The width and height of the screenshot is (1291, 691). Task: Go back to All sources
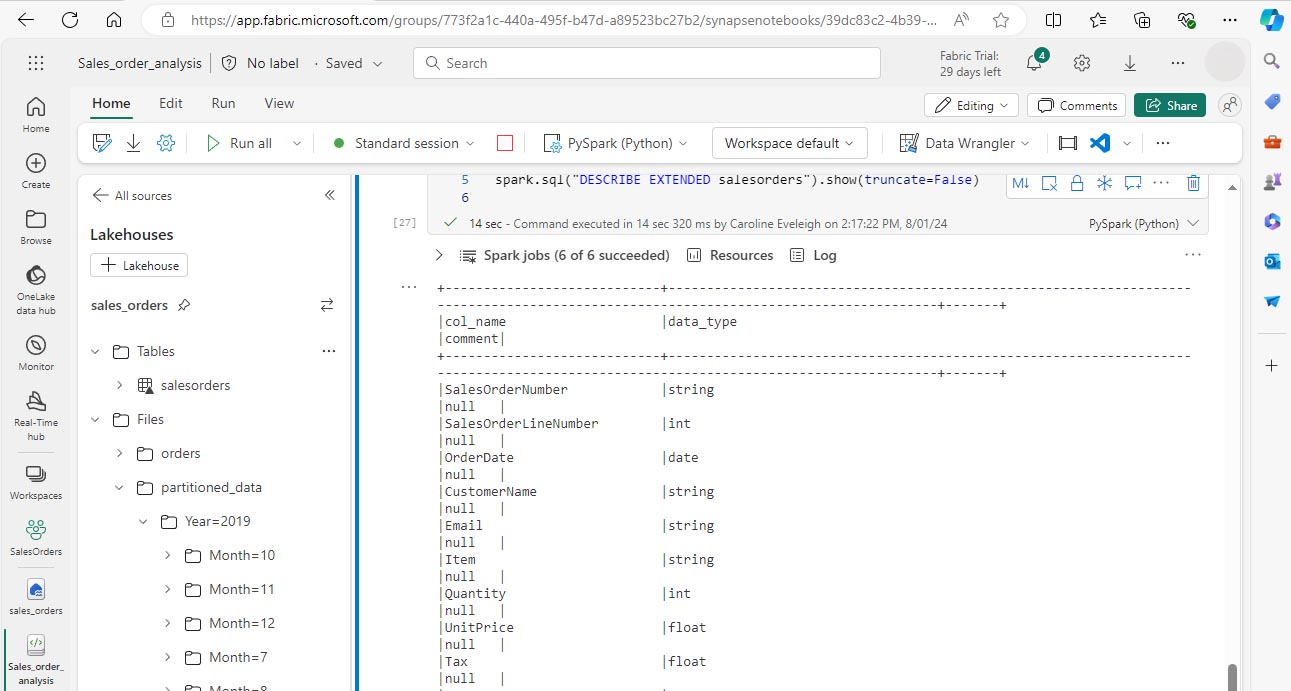tap(132, 196)
